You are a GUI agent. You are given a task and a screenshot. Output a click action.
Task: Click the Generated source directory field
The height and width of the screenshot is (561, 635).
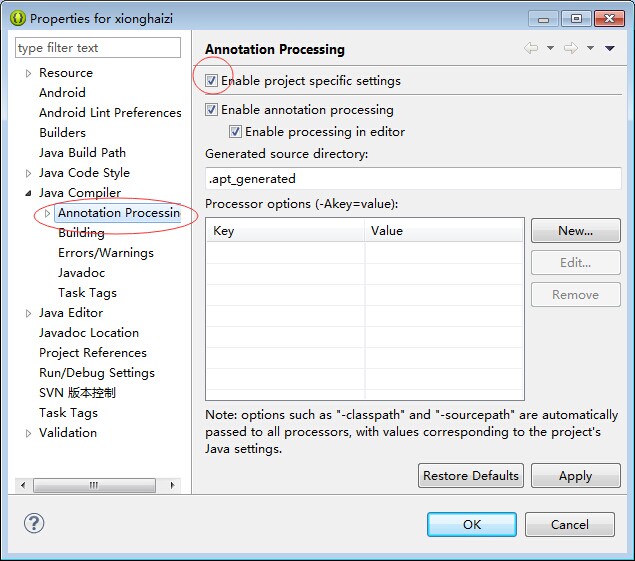click(x=413, y=179)
